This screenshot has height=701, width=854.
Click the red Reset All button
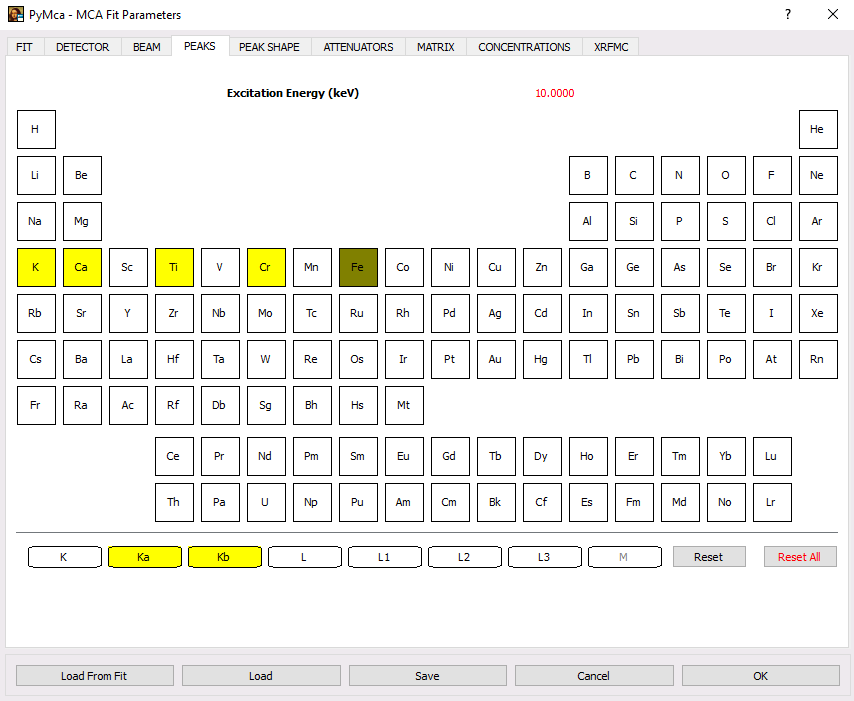click(x=800, y=557)
